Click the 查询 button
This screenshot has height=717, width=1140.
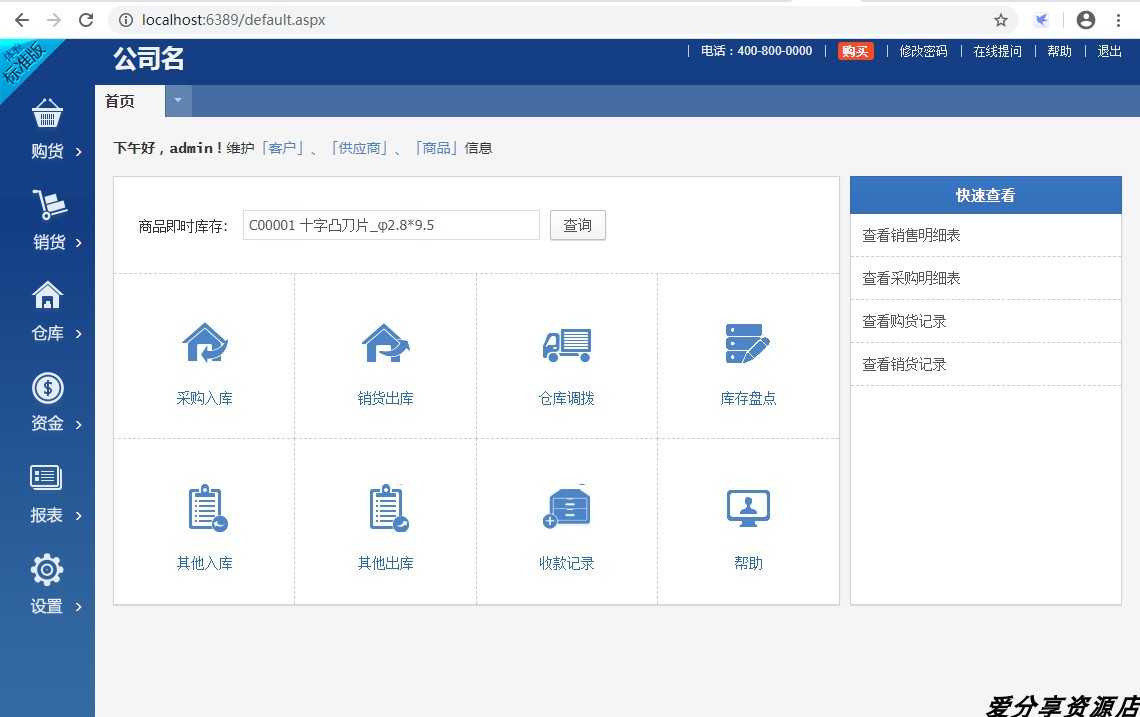coord(577,225)
